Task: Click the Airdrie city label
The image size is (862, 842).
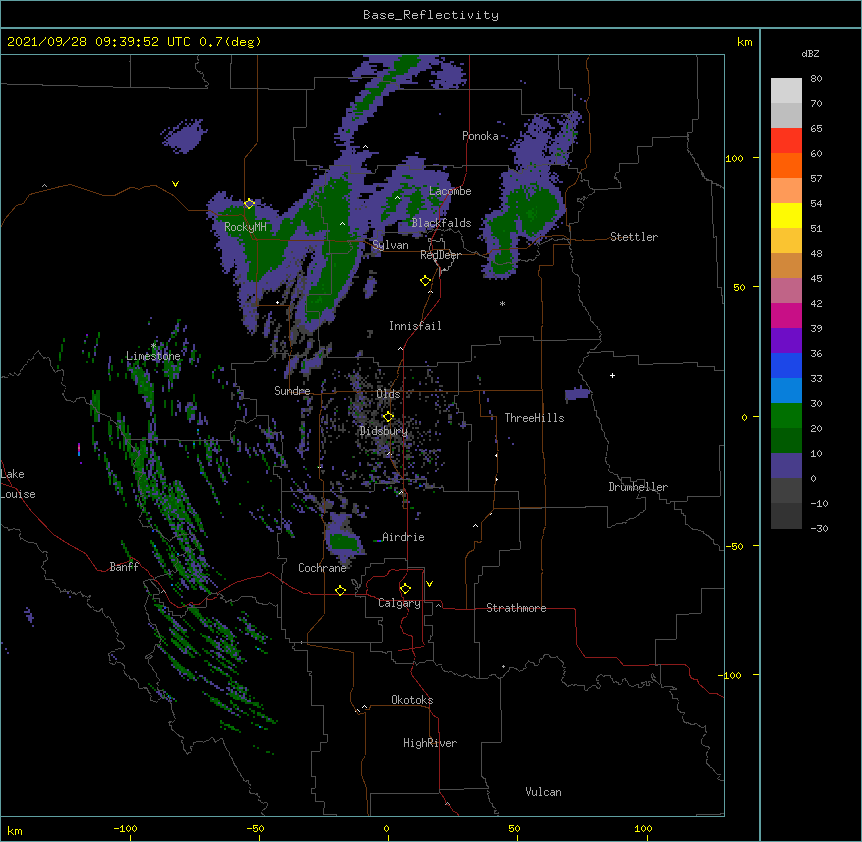Action: coord(403,537)
